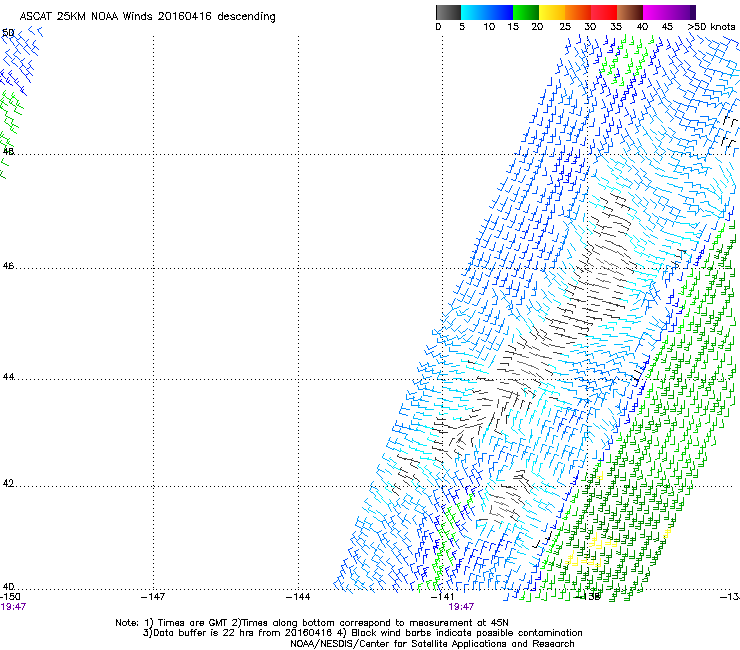Click the '-150' longitude axis label
740x650 pixels.
pyautogui.click(x=10, y=597)
